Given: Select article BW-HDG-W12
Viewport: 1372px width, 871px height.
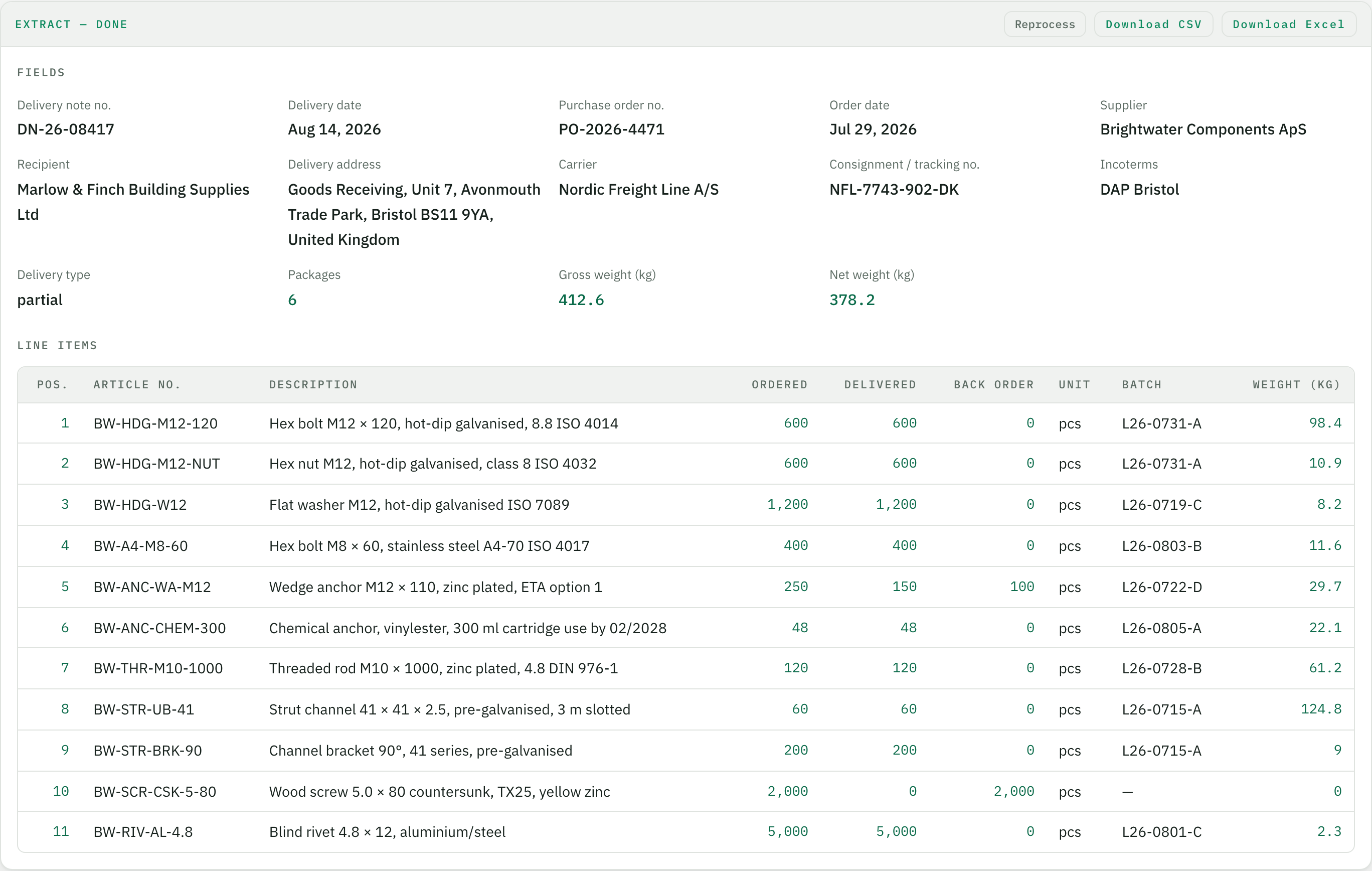Looking at the screenshot, I should point(140,504).
